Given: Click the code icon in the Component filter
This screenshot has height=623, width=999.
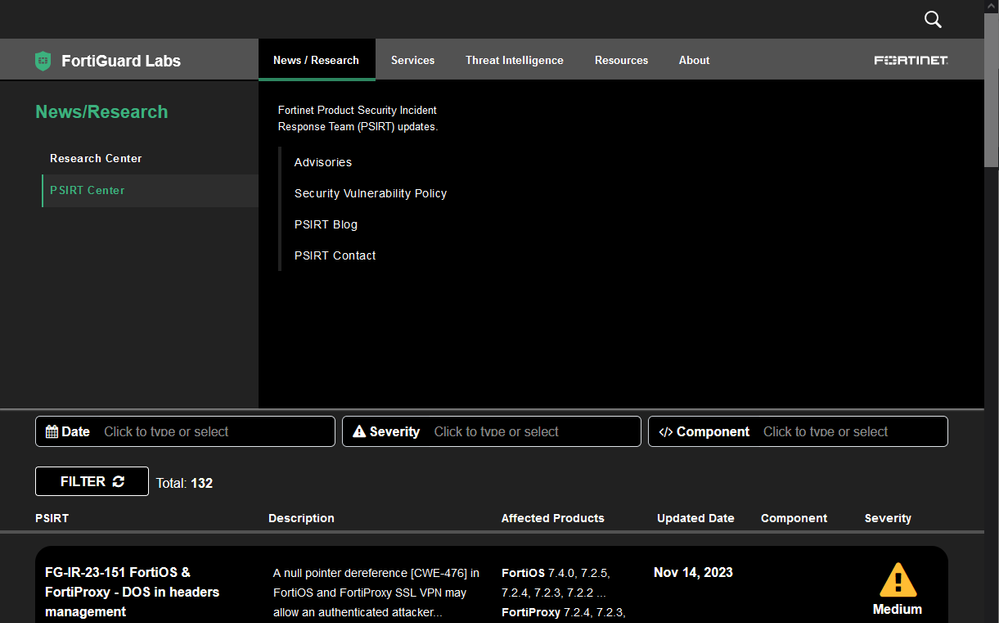Looking at the screenshot, I should click(x=667, y=431).
